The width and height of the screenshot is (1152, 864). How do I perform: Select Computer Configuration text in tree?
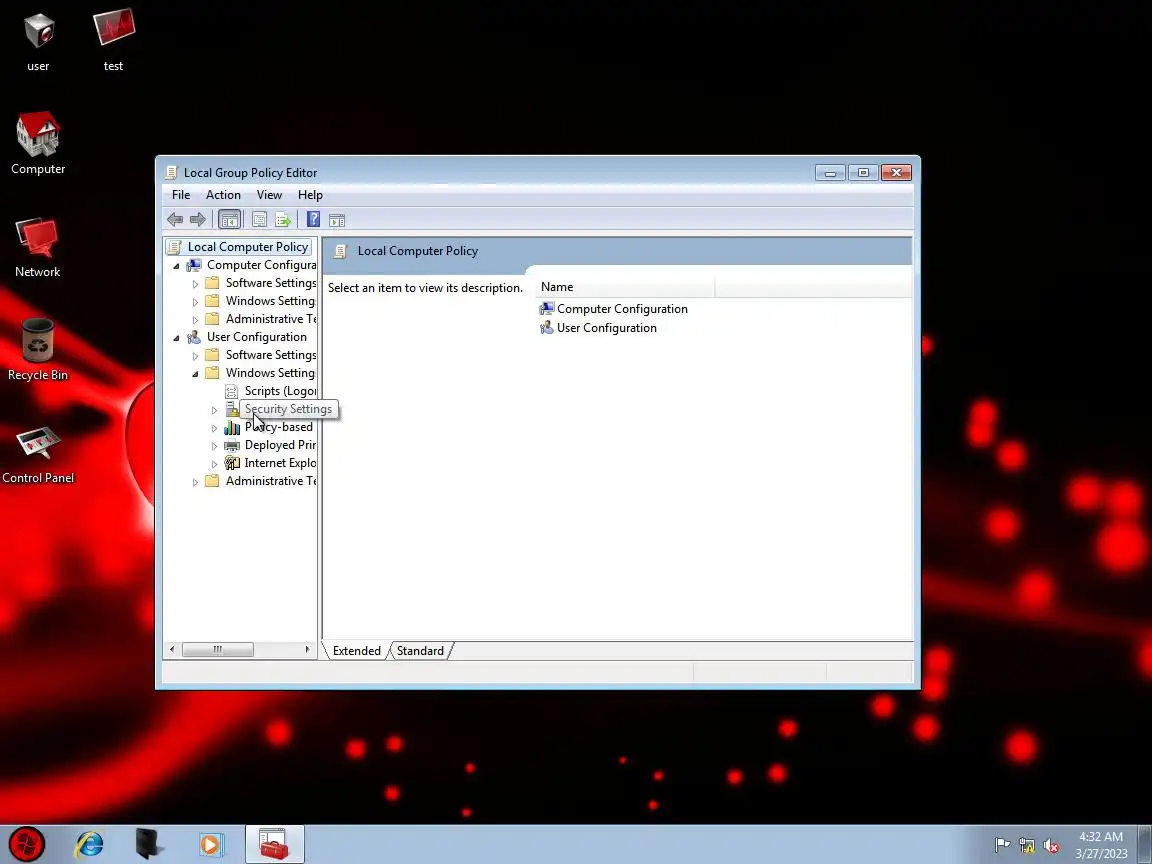click(x=262, y=264)
